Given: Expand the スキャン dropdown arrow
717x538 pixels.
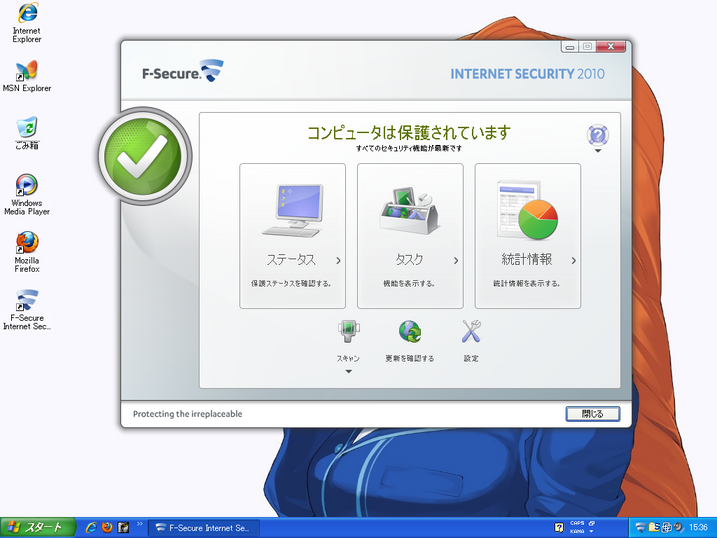Looking at the screenshot, I should pos(348,372).
